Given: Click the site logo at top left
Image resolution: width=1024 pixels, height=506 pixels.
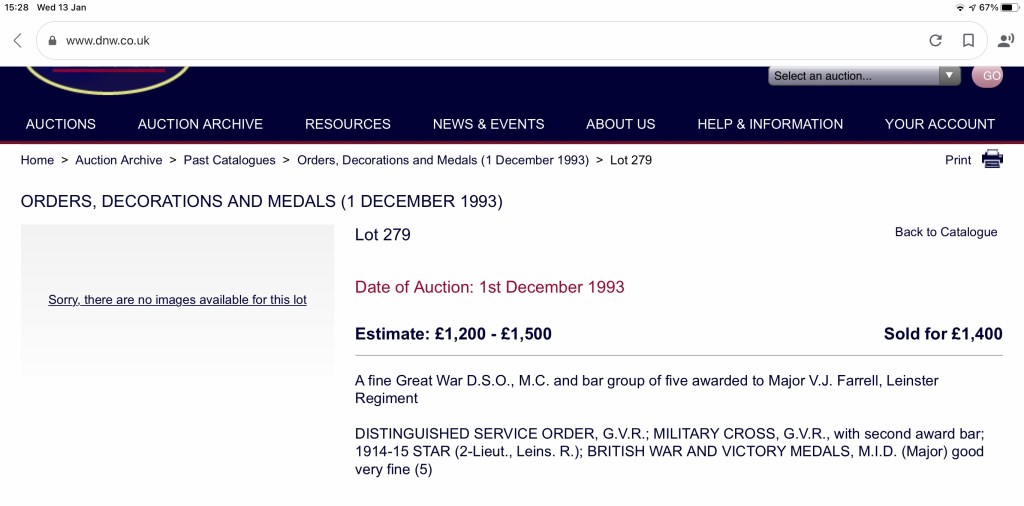Looking at the screenshot, I should 108,78.
